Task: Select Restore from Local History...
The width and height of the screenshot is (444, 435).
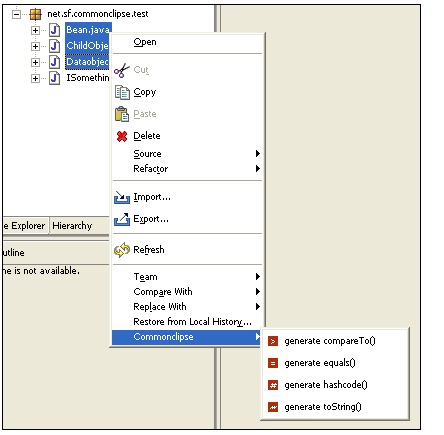Action: [x=187, y=322]
